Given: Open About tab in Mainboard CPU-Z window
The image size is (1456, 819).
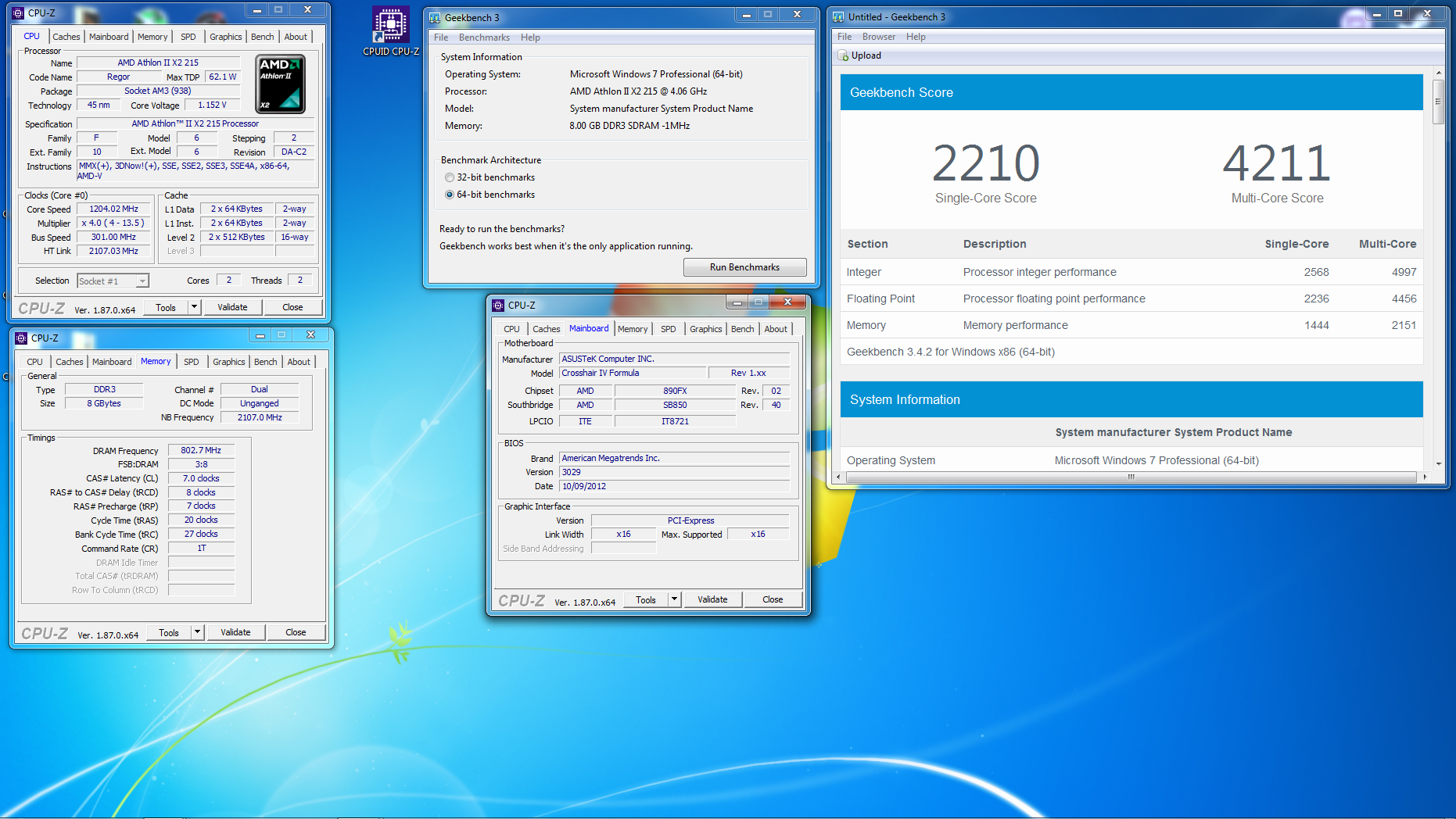Looking at the screenshot, I should pos(776,329).
